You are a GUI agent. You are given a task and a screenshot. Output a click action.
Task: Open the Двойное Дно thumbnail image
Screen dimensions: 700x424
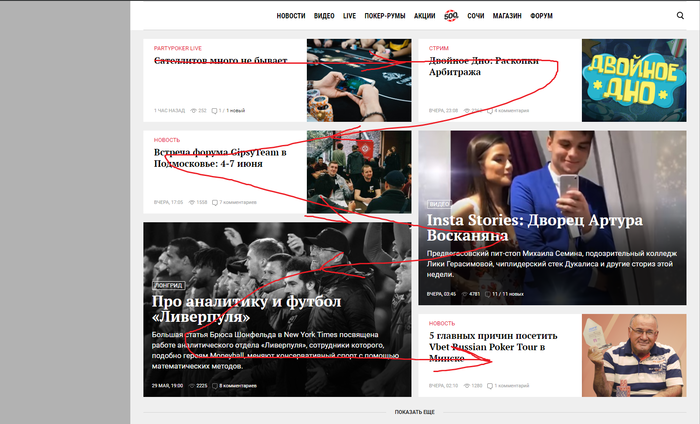[634, 80]
